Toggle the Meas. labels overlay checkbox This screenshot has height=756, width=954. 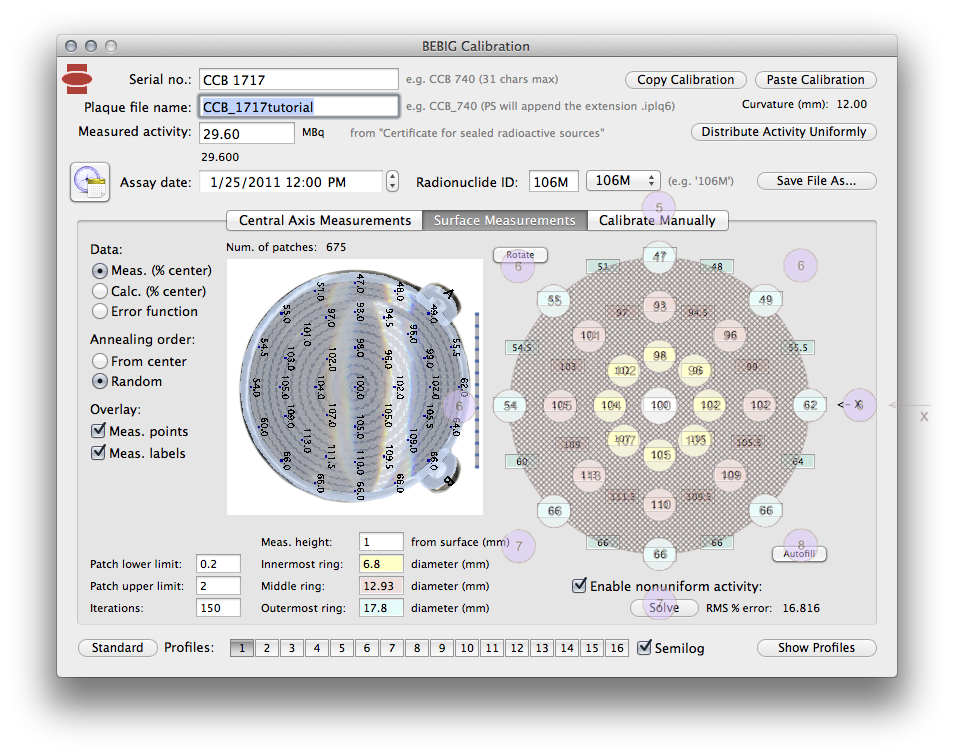pos(98,453)
